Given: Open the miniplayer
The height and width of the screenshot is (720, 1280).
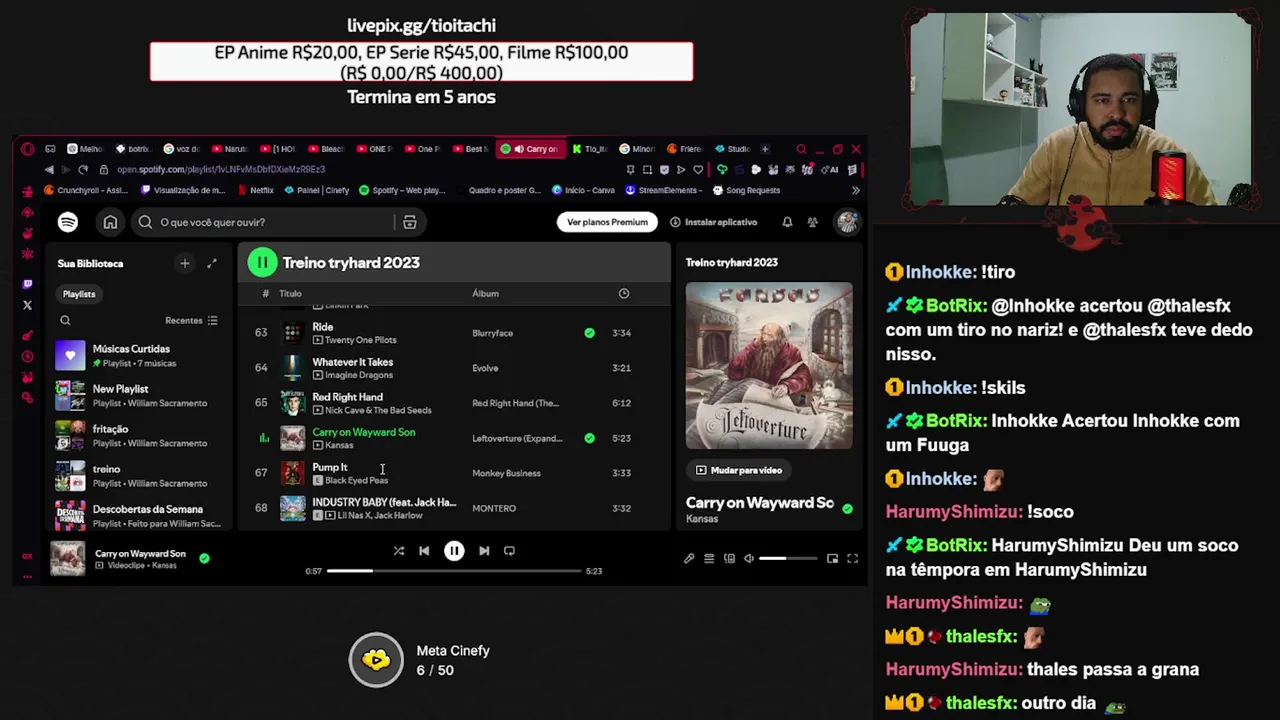Looking at the screenshot, I should coord(832,559).
